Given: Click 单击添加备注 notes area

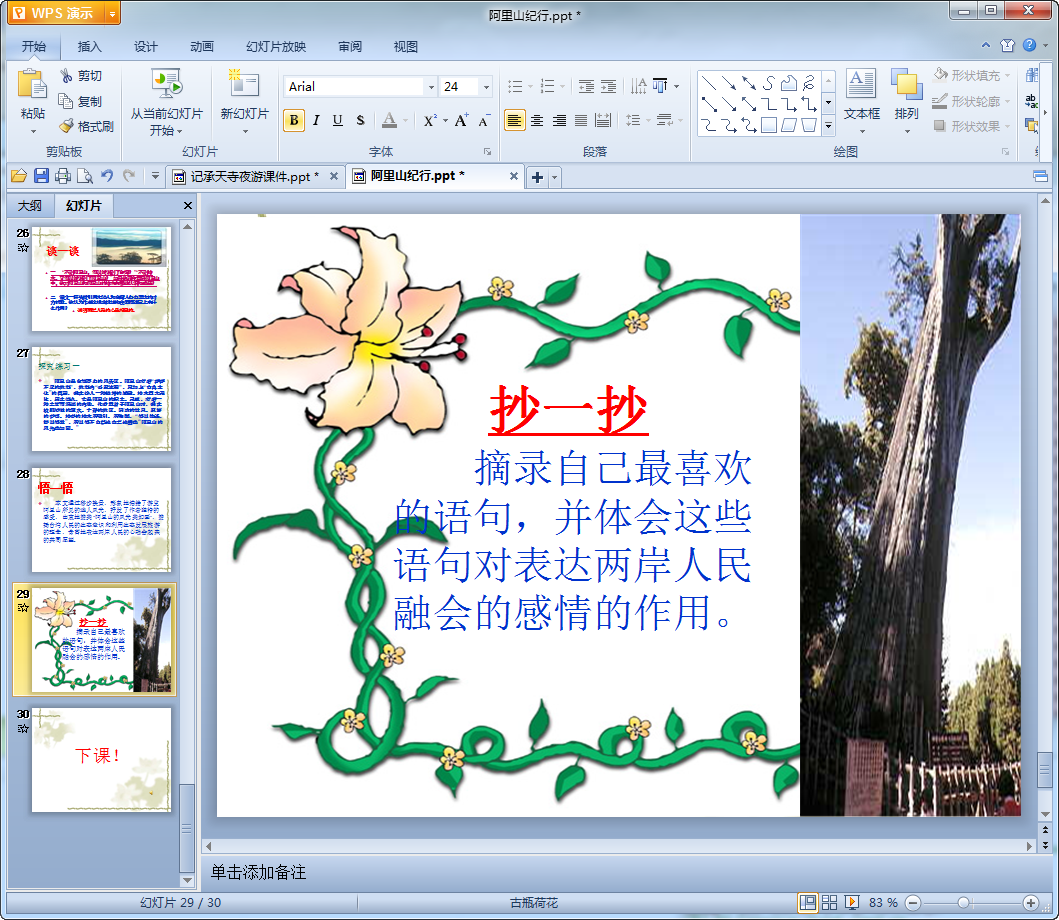Looking at the screenshot, I should 259,871.
